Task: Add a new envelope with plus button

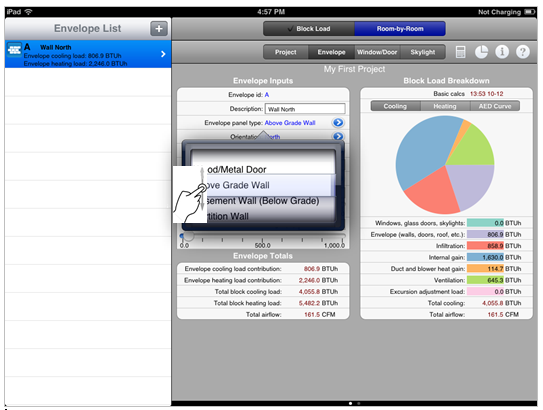Action: coord(159,28)
